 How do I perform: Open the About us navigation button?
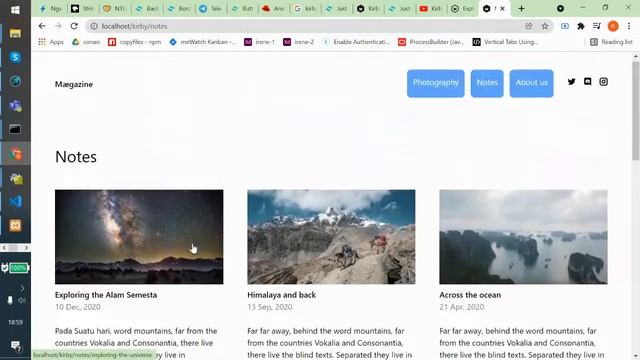(531, 83)
